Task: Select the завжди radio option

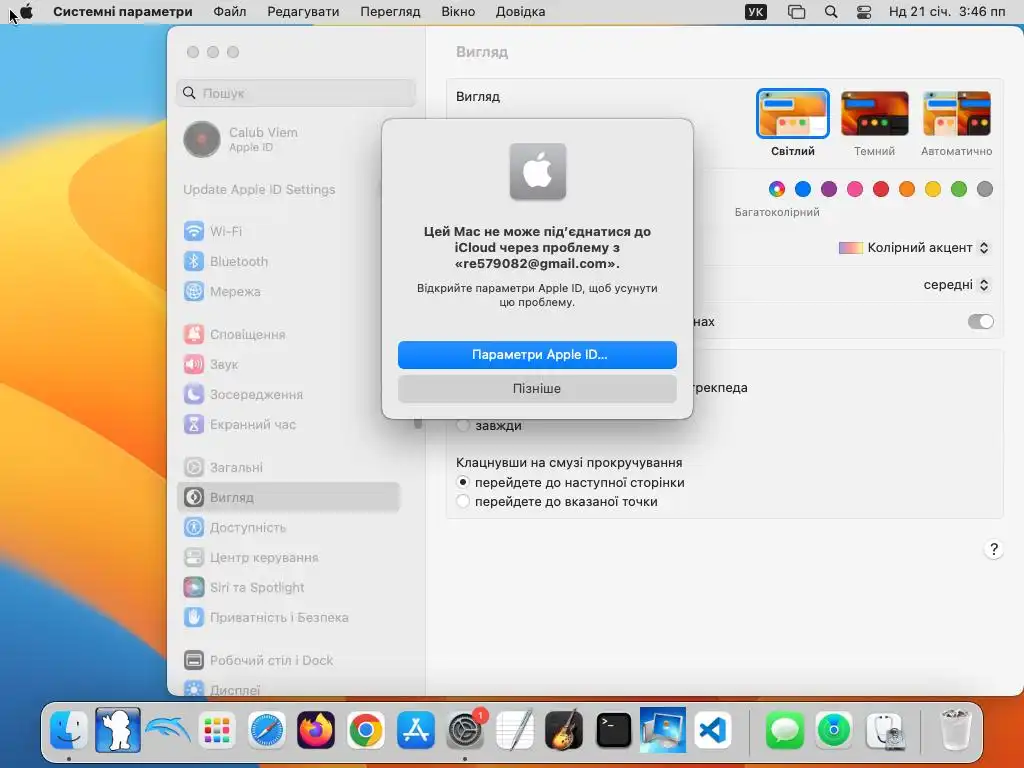Action: (x=463, y=425)
